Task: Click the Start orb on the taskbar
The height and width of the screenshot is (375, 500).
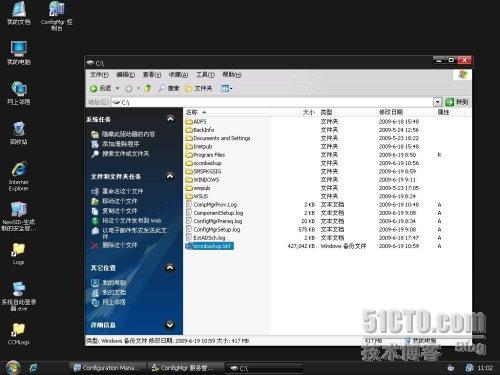Action: [x=13, y=367]
